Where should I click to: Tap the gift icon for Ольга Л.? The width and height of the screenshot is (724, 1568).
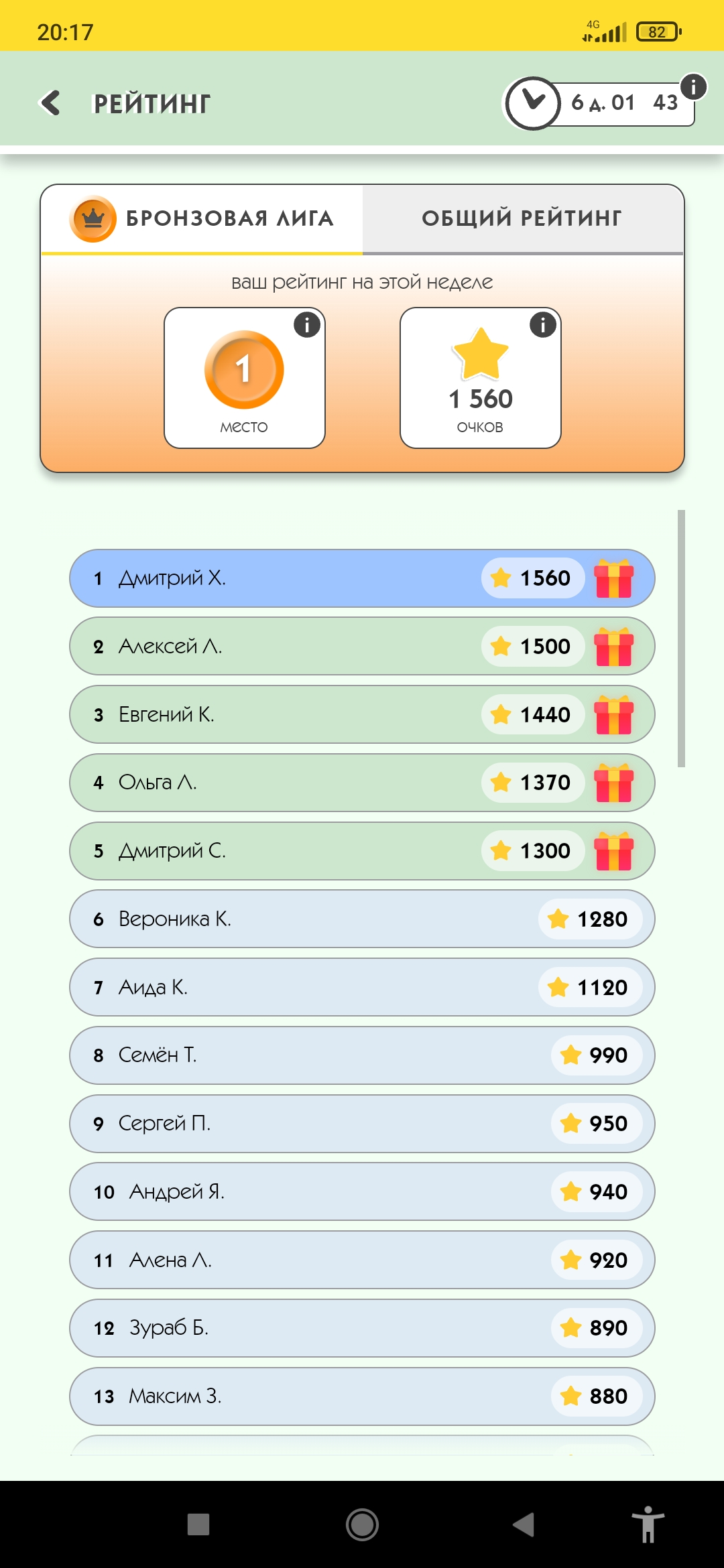[x=614, y=783]
